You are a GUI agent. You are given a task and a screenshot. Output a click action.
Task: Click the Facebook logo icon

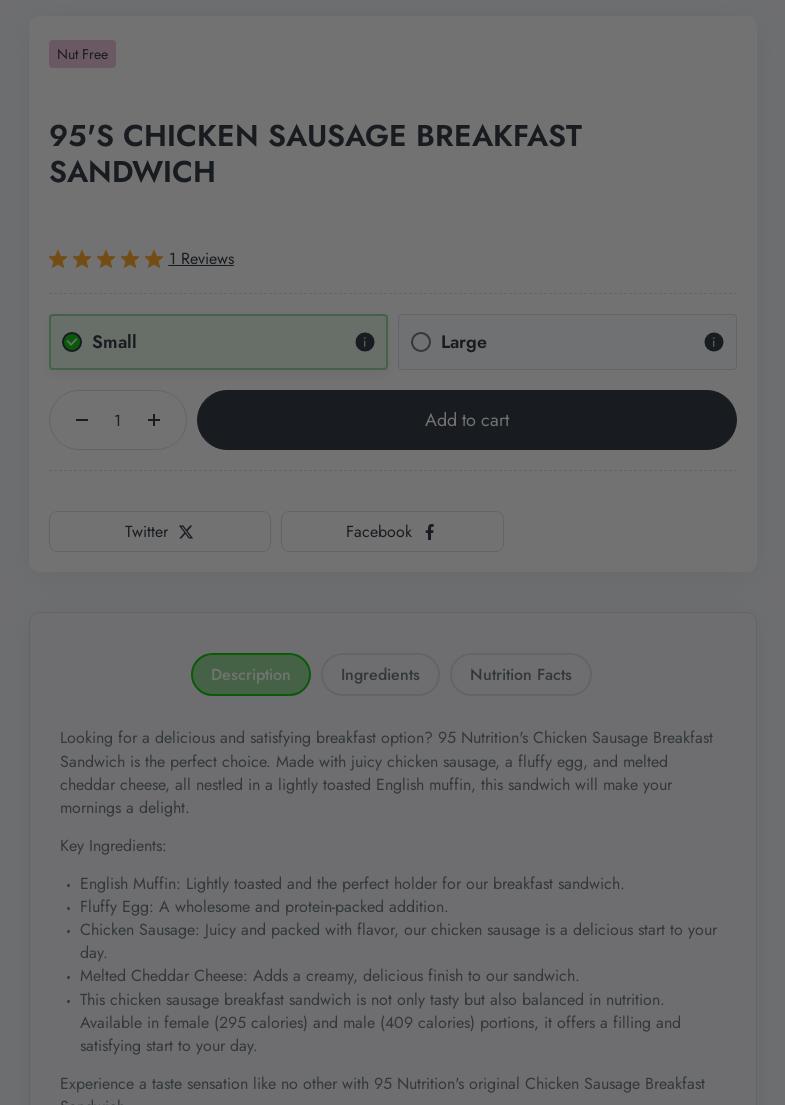coord(430,532)
